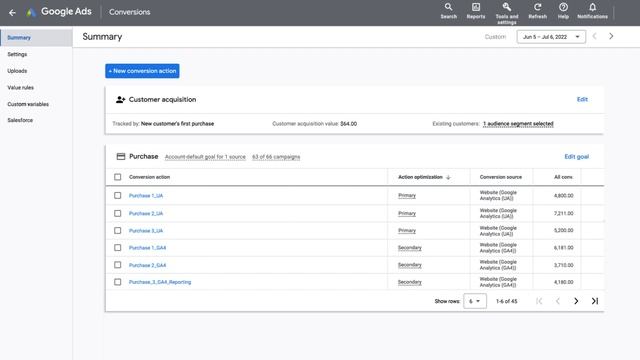Check the Purchase 1_GA4 row checkbox
Image resolution: width=640 pixels, height=360 pixels.
118,248
